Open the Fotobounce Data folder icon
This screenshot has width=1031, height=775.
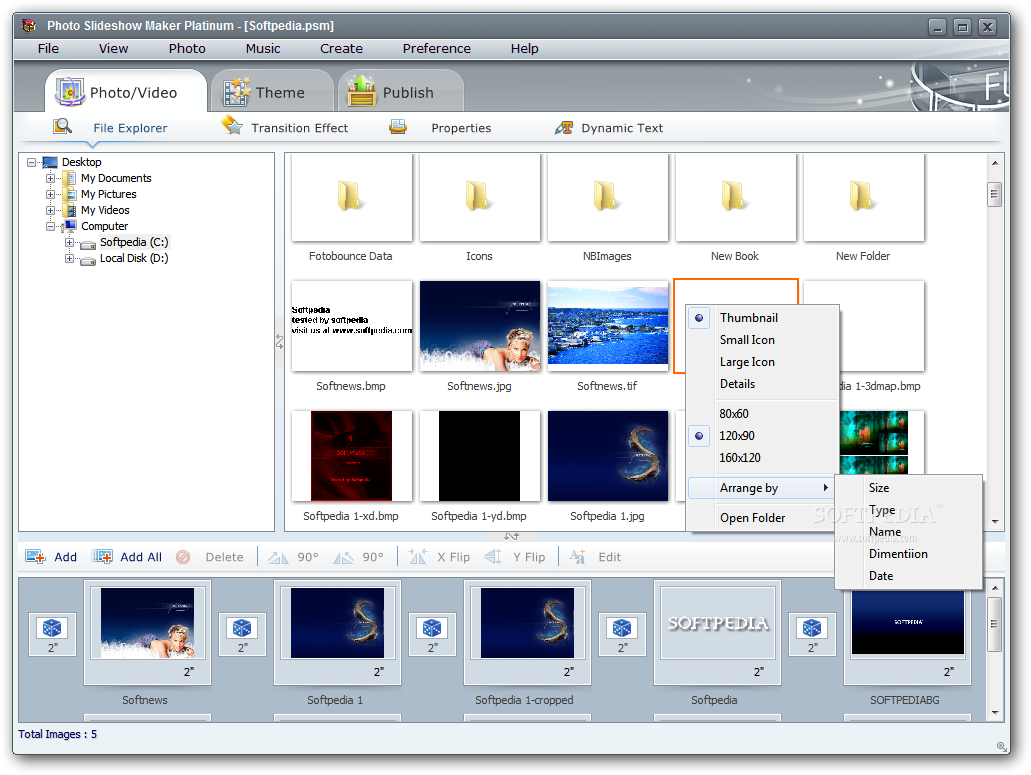351,197
